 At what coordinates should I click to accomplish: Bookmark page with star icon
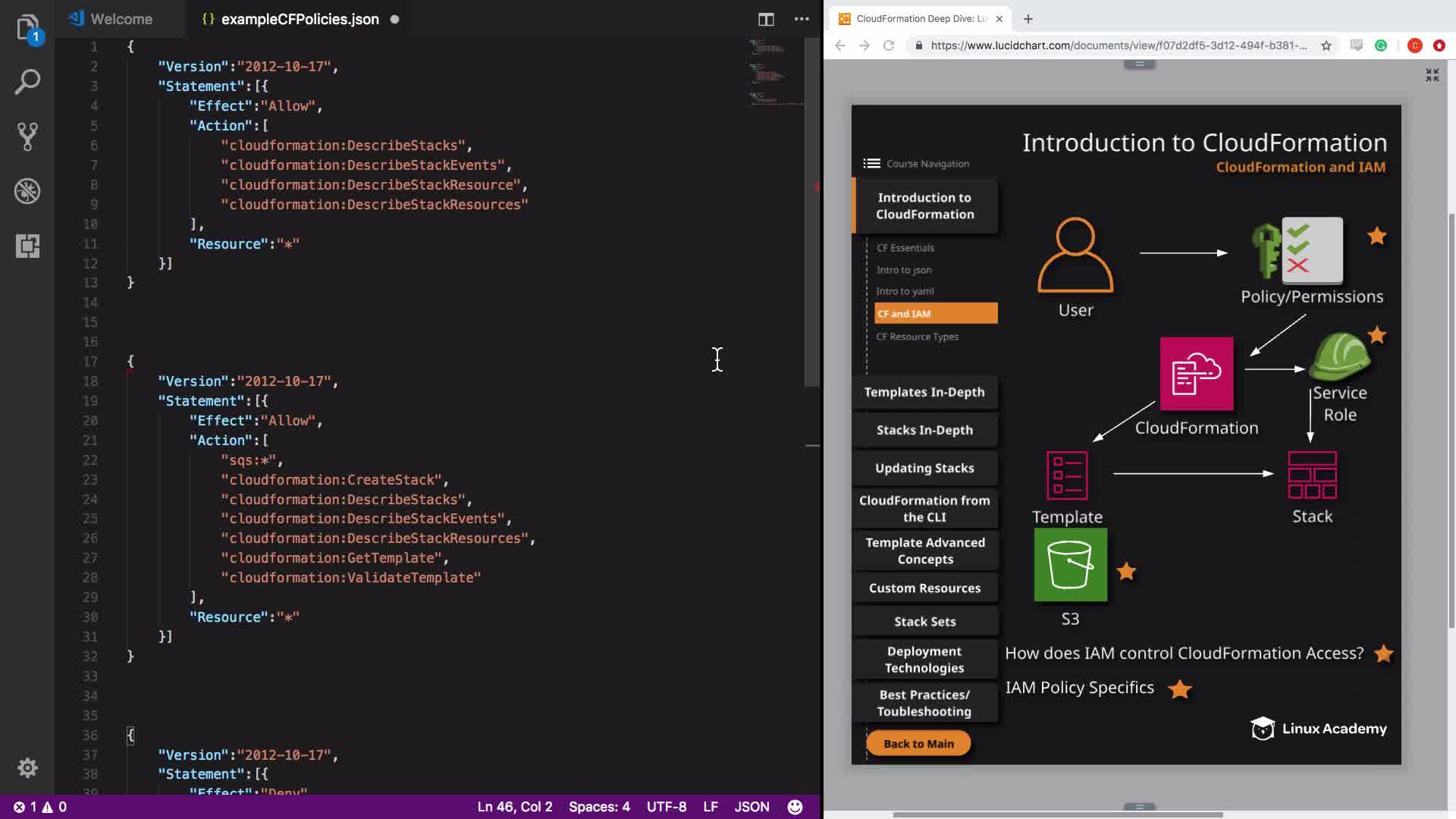[1326, 45]
